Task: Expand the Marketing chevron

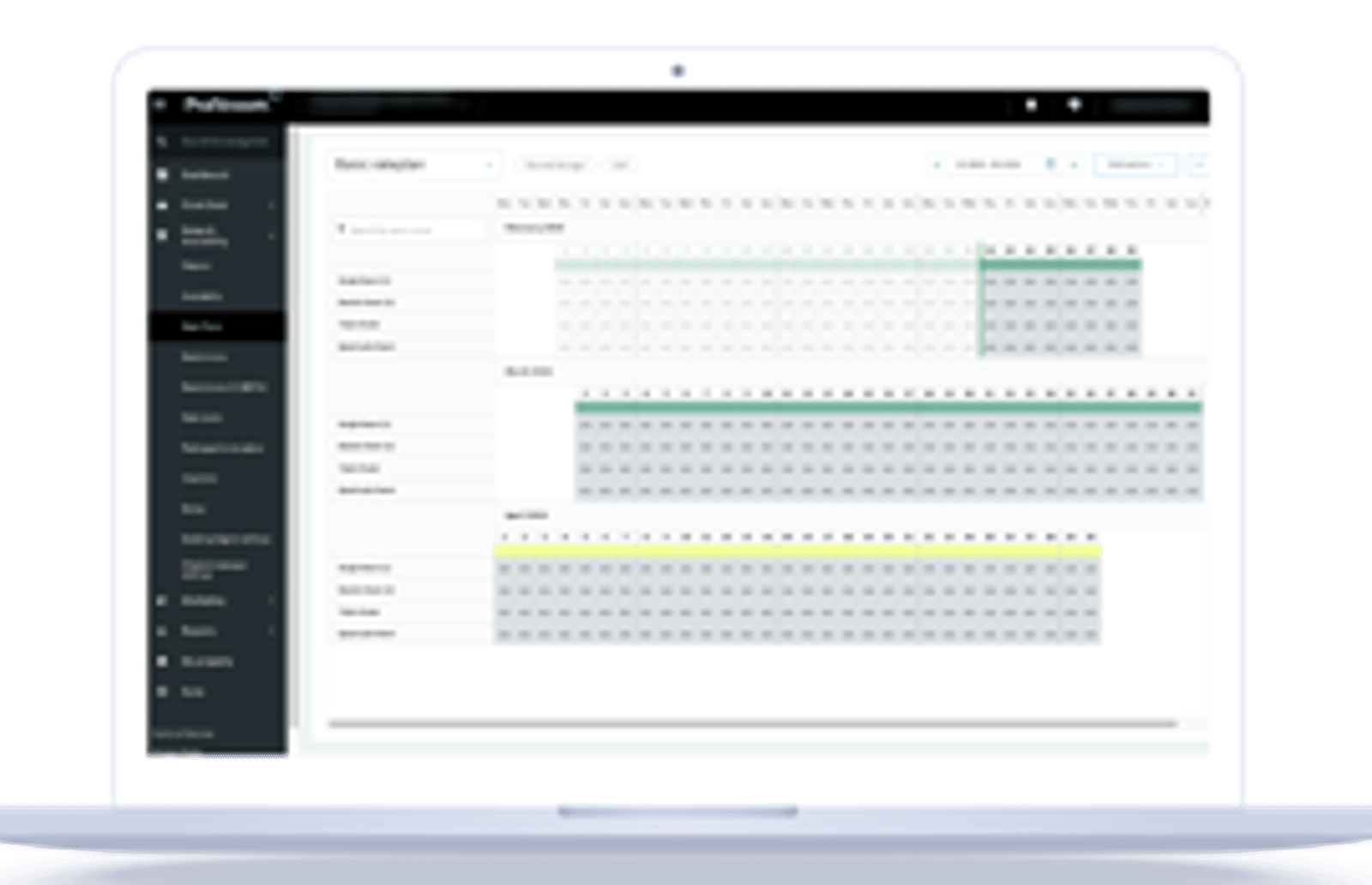Action: pos(272,601)
